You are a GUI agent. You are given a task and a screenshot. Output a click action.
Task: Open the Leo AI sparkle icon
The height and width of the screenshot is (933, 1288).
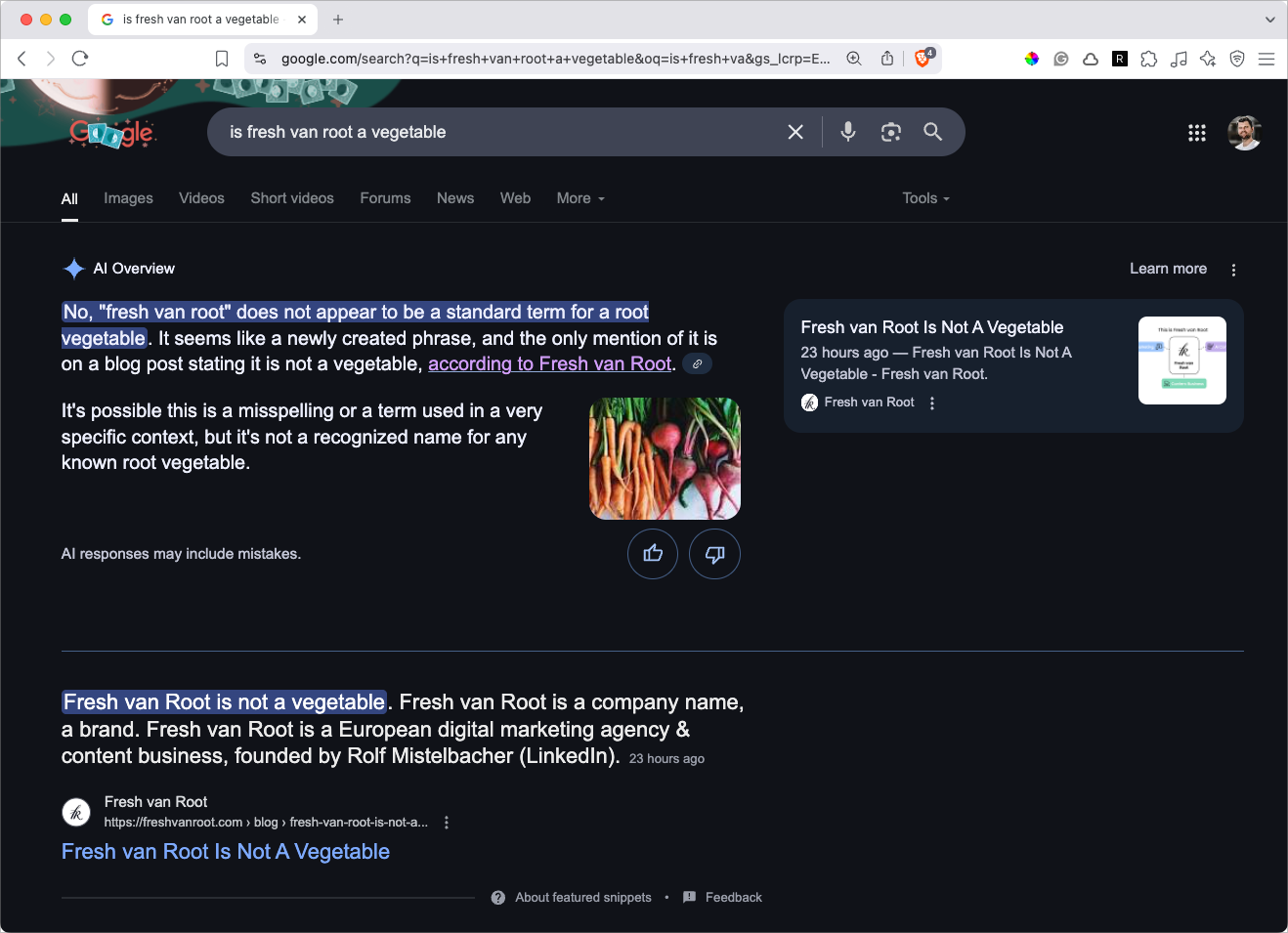coord(1208,59)
